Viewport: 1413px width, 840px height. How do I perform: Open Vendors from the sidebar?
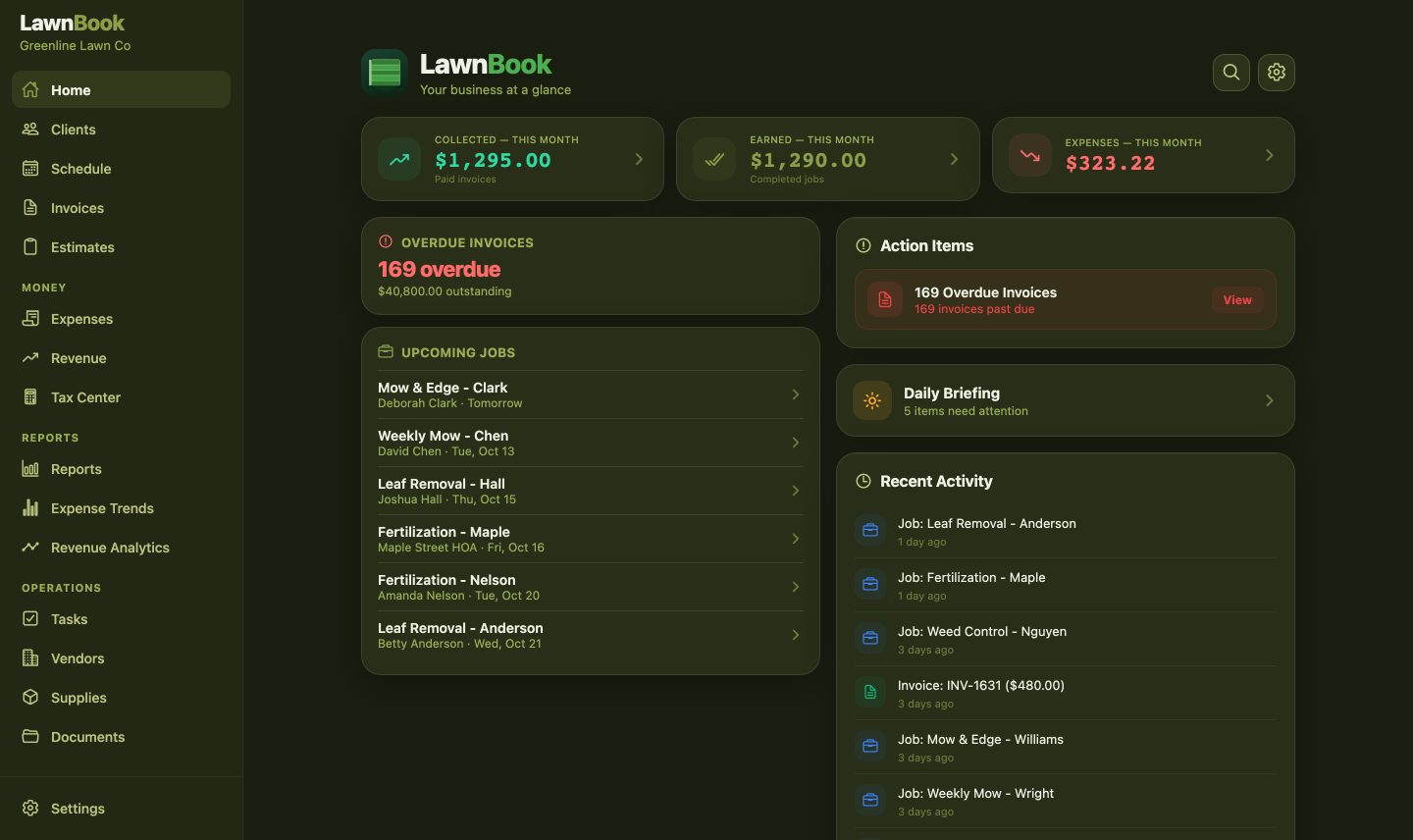(x=121, y=657)
